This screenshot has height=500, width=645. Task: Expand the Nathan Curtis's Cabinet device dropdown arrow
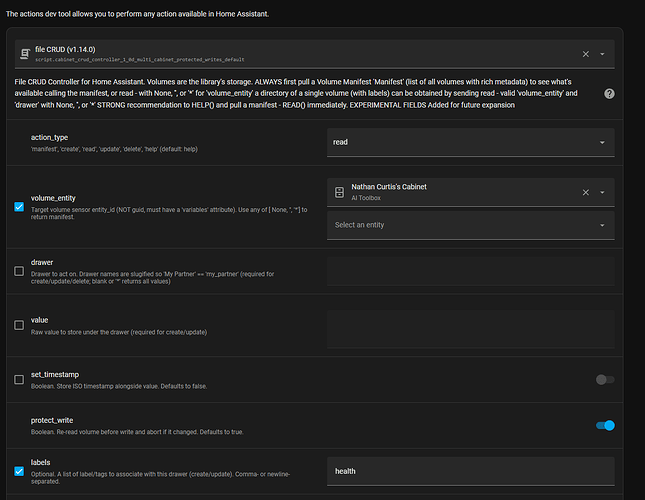[603, 192]
